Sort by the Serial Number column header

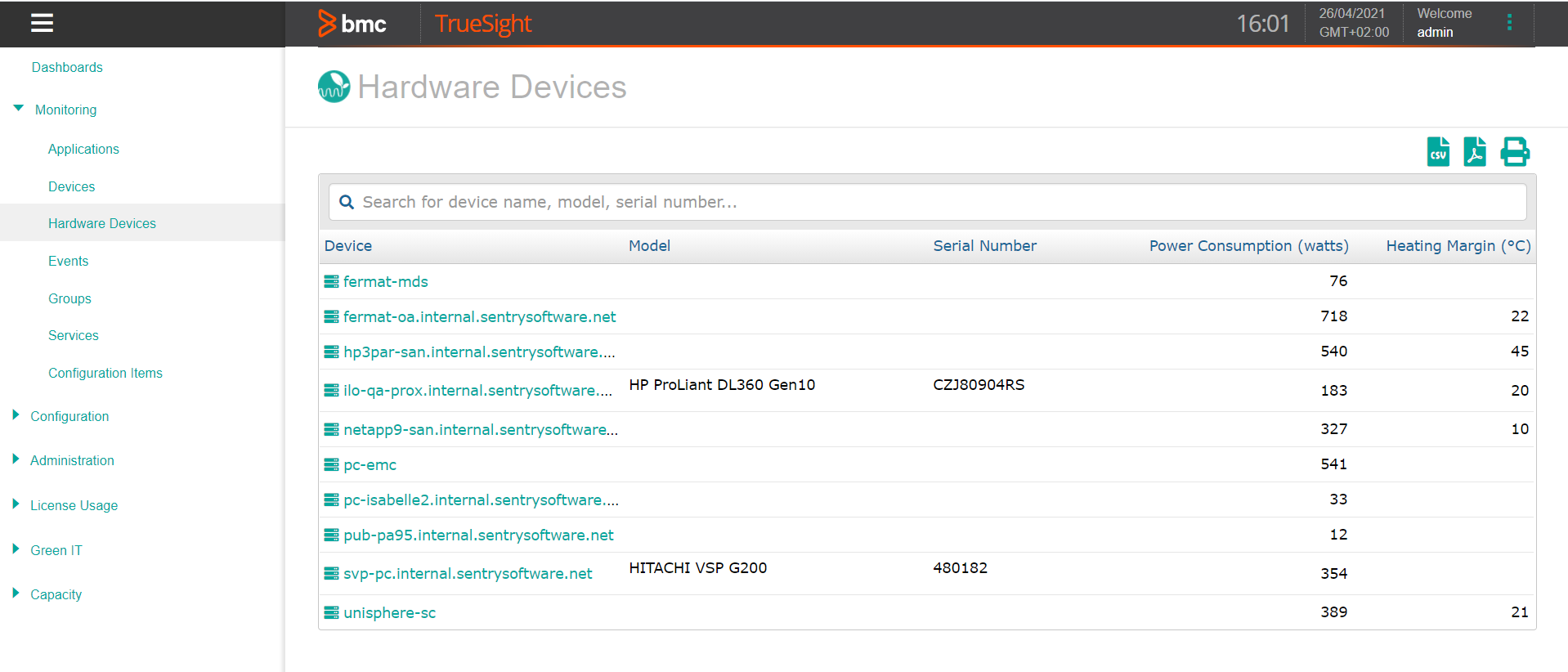click(985, 245)
